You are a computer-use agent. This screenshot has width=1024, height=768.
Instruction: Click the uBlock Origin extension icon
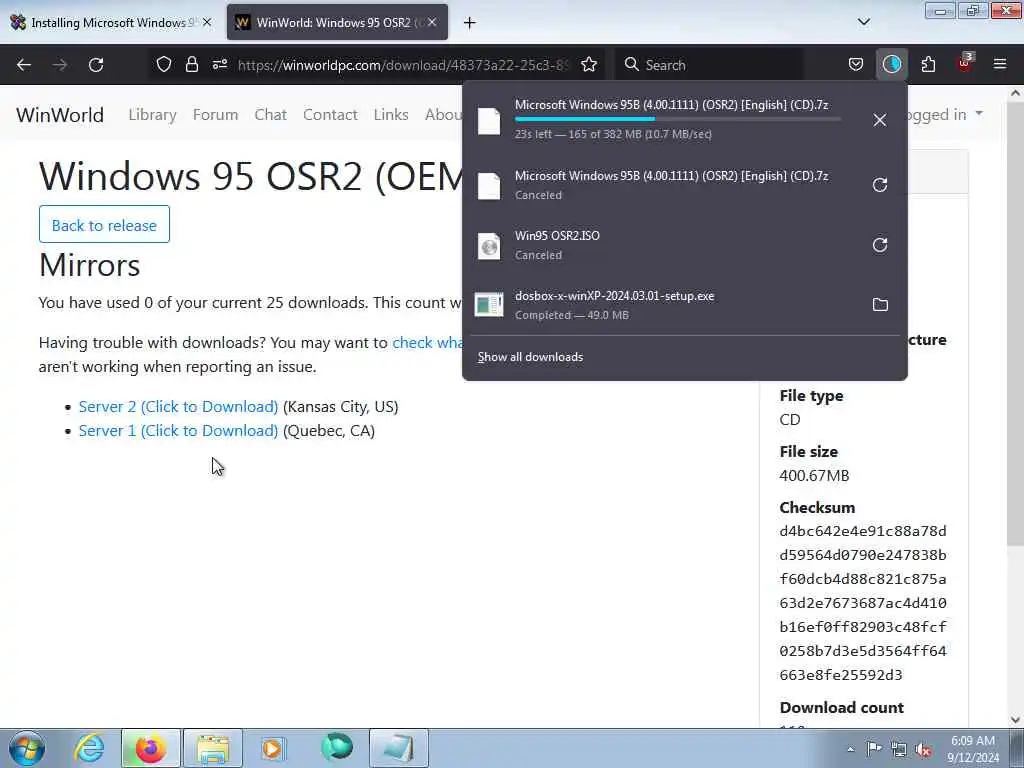(965, 63)
